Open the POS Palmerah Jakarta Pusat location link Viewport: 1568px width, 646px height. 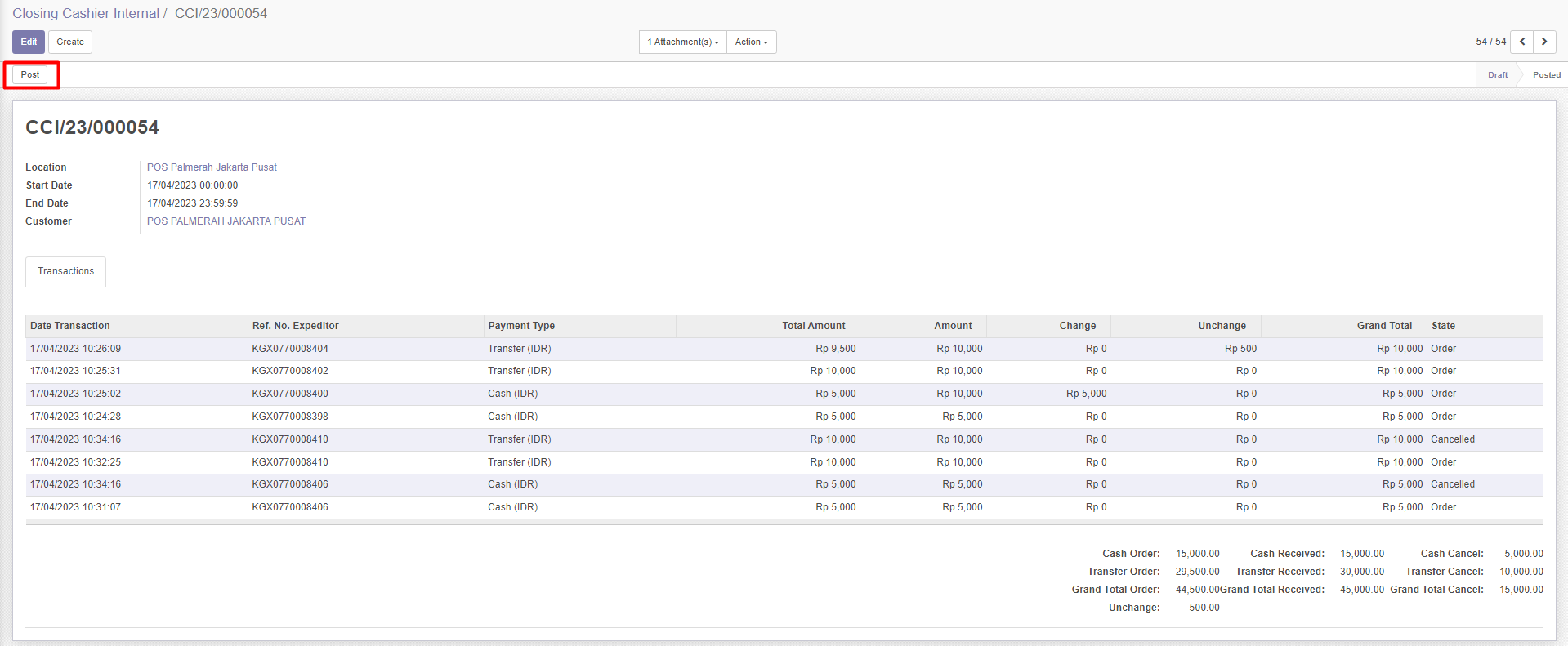pyautogui.click(x=212, y=167)
